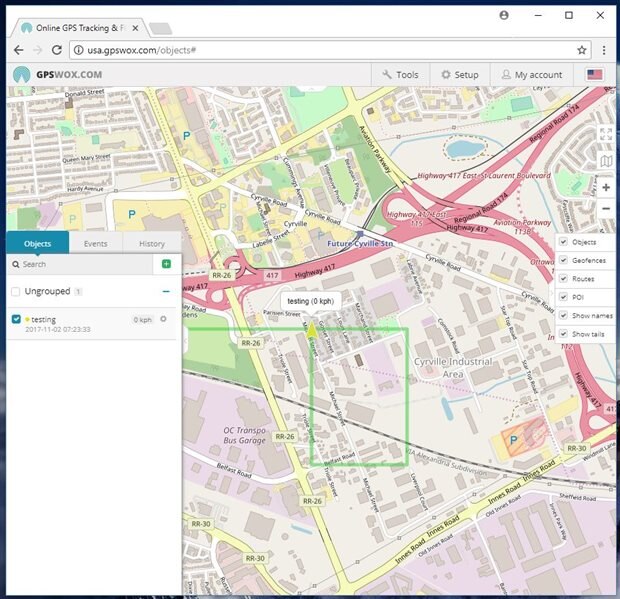Zoom out with the minus button

pyautogui.click(x=606, y=209)
